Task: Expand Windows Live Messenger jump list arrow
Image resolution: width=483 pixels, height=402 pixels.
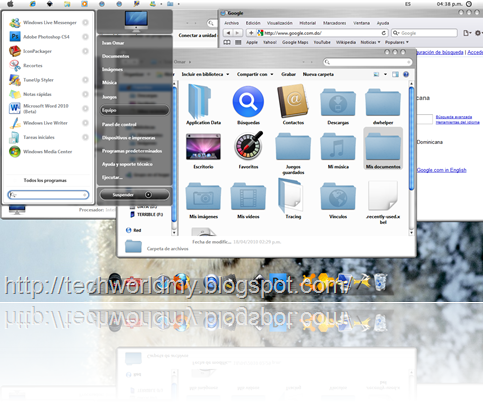Action: (x=85, y=22)
